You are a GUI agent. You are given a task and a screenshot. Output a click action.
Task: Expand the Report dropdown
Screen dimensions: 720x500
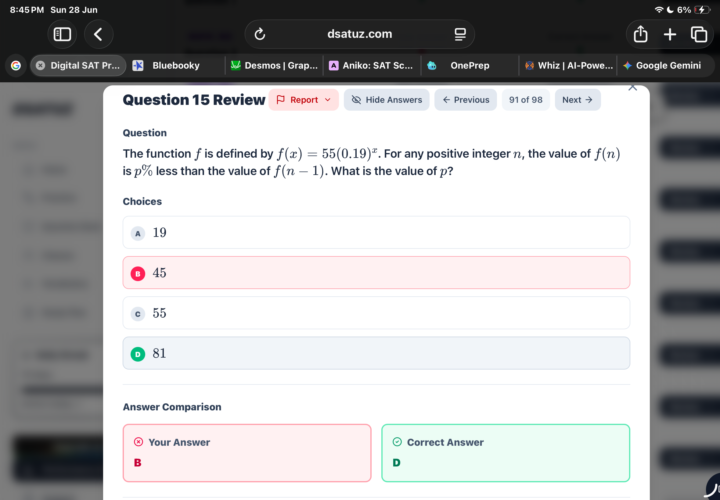[304, 100]
